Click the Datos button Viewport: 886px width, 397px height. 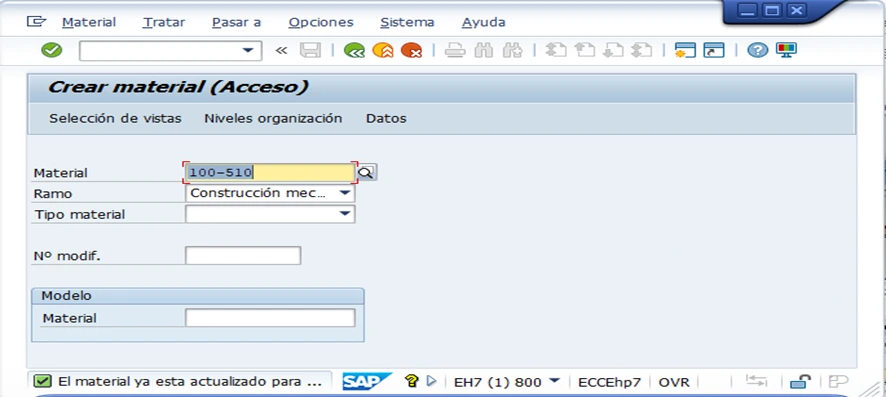coord(386,119)
